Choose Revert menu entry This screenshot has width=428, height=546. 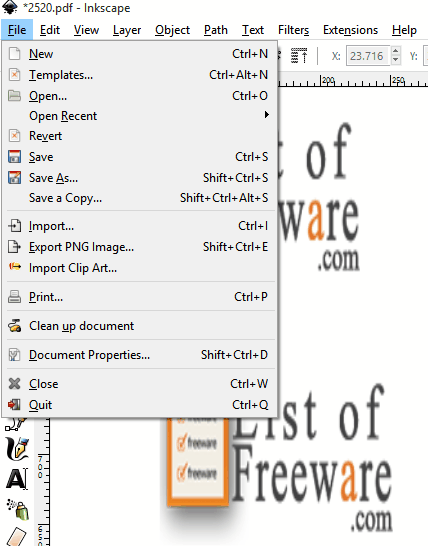[140, 136]
